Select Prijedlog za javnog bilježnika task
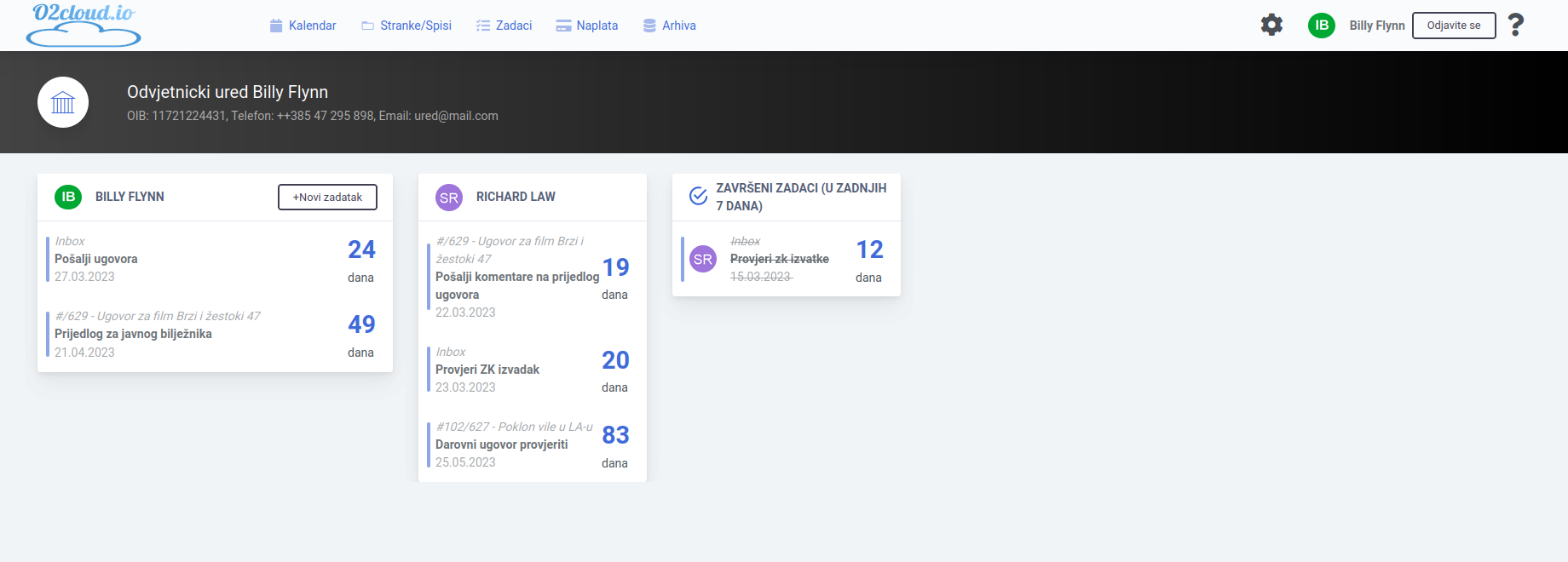 tap(133, 334)
